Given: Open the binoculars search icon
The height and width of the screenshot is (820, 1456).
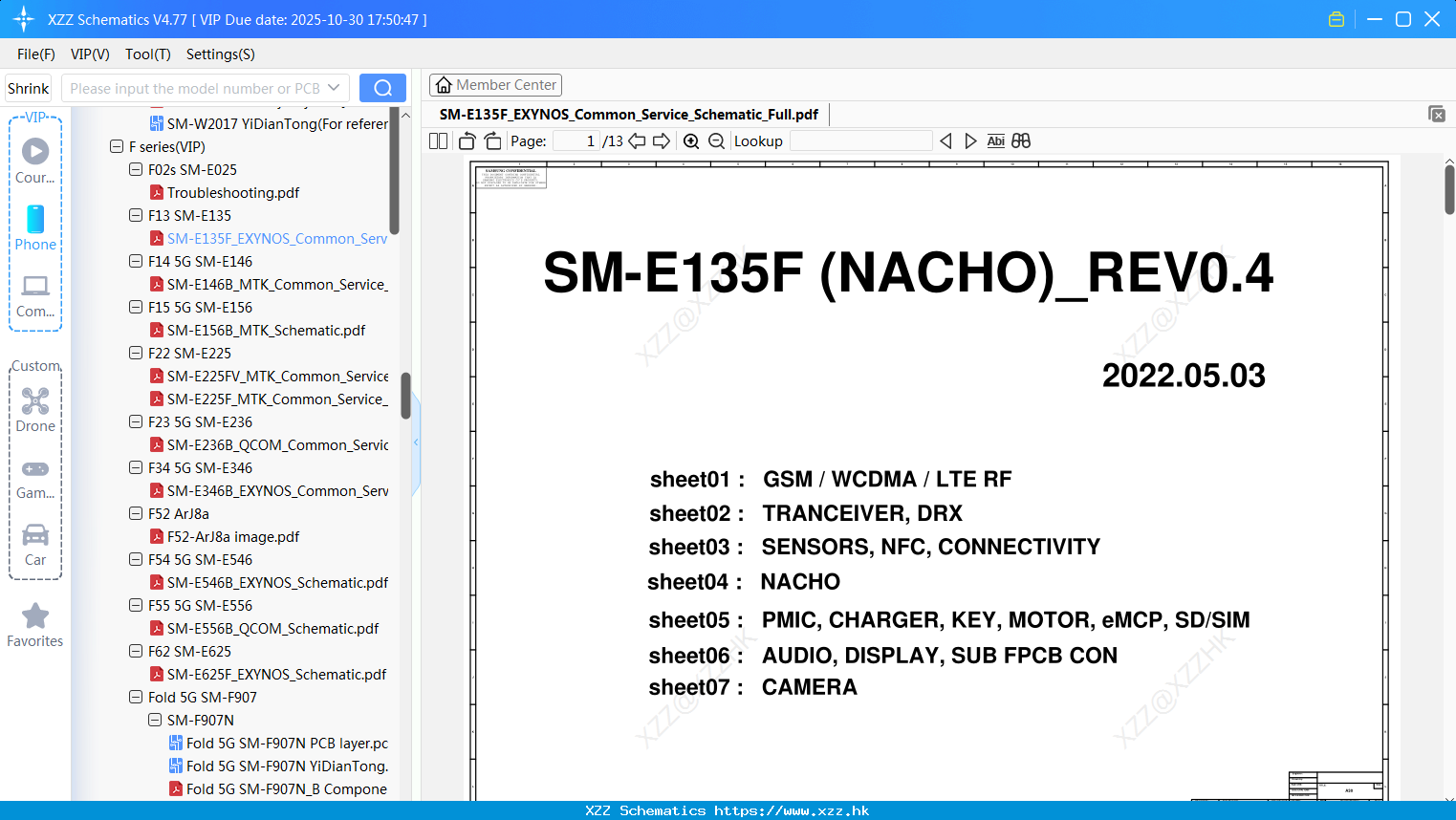Looking at the screenshot, I should click(x=1021, y=141).
